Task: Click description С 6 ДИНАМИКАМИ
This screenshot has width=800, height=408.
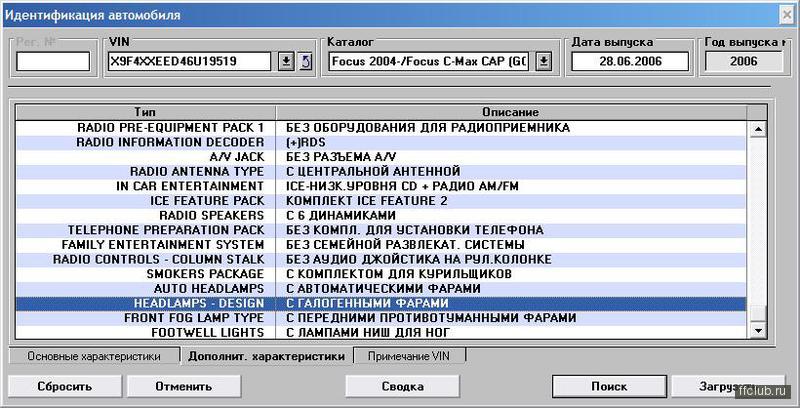Action: 341,216
